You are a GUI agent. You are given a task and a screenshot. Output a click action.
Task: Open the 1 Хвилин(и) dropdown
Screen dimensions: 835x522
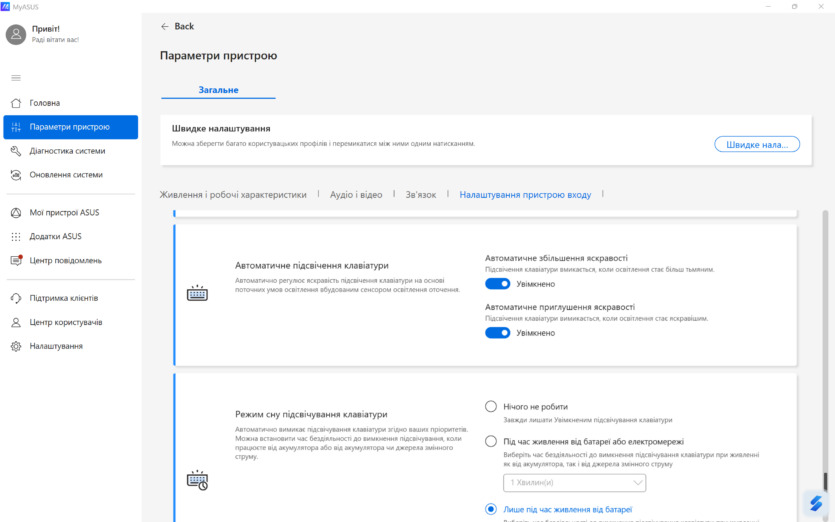click(574, 483)
